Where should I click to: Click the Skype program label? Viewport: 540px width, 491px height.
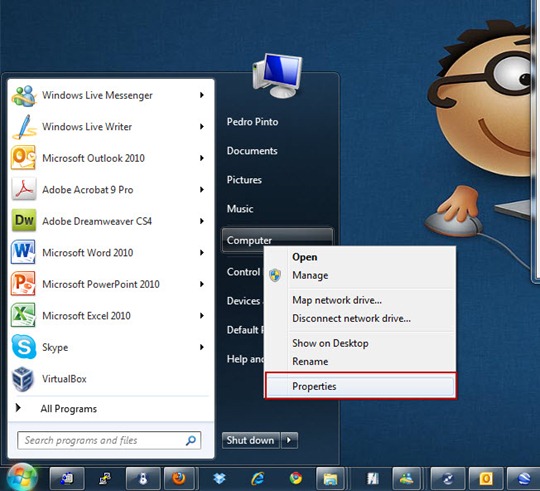pos(55,347)
